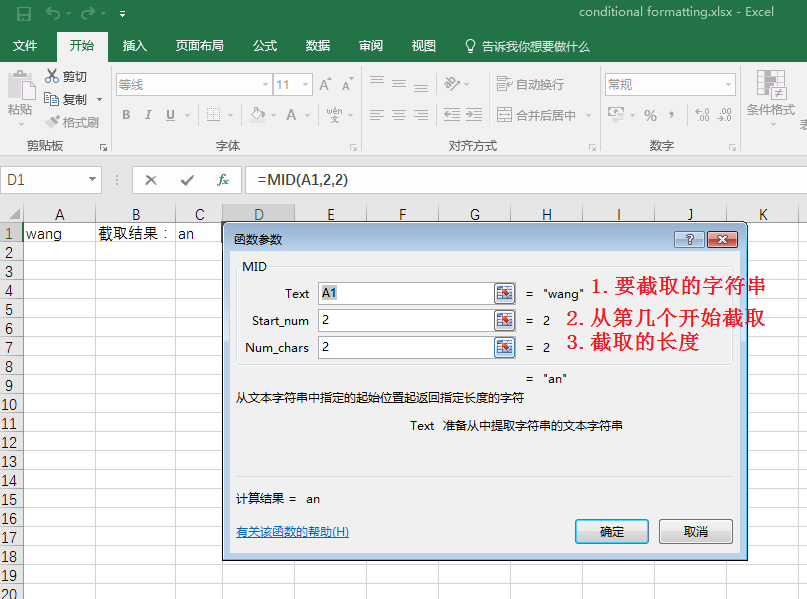Click the Redo arrow icon
807x599 pixels.
[x=88, y=13]
